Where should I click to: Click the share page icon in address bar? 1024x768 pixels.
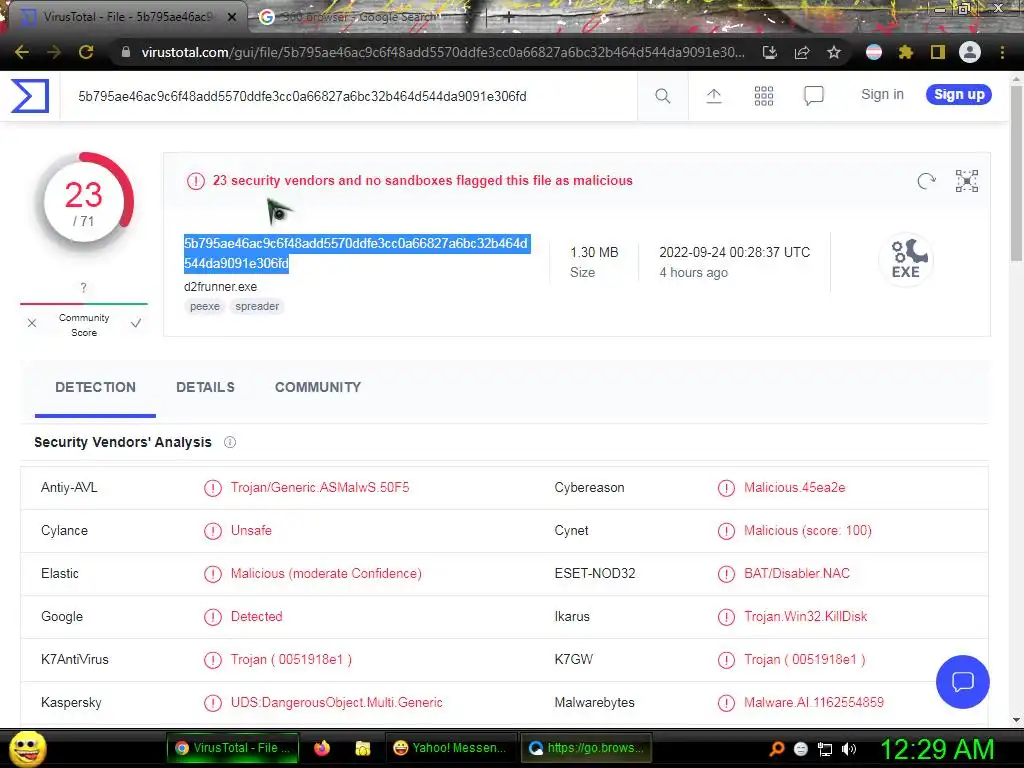coord(802,52)
